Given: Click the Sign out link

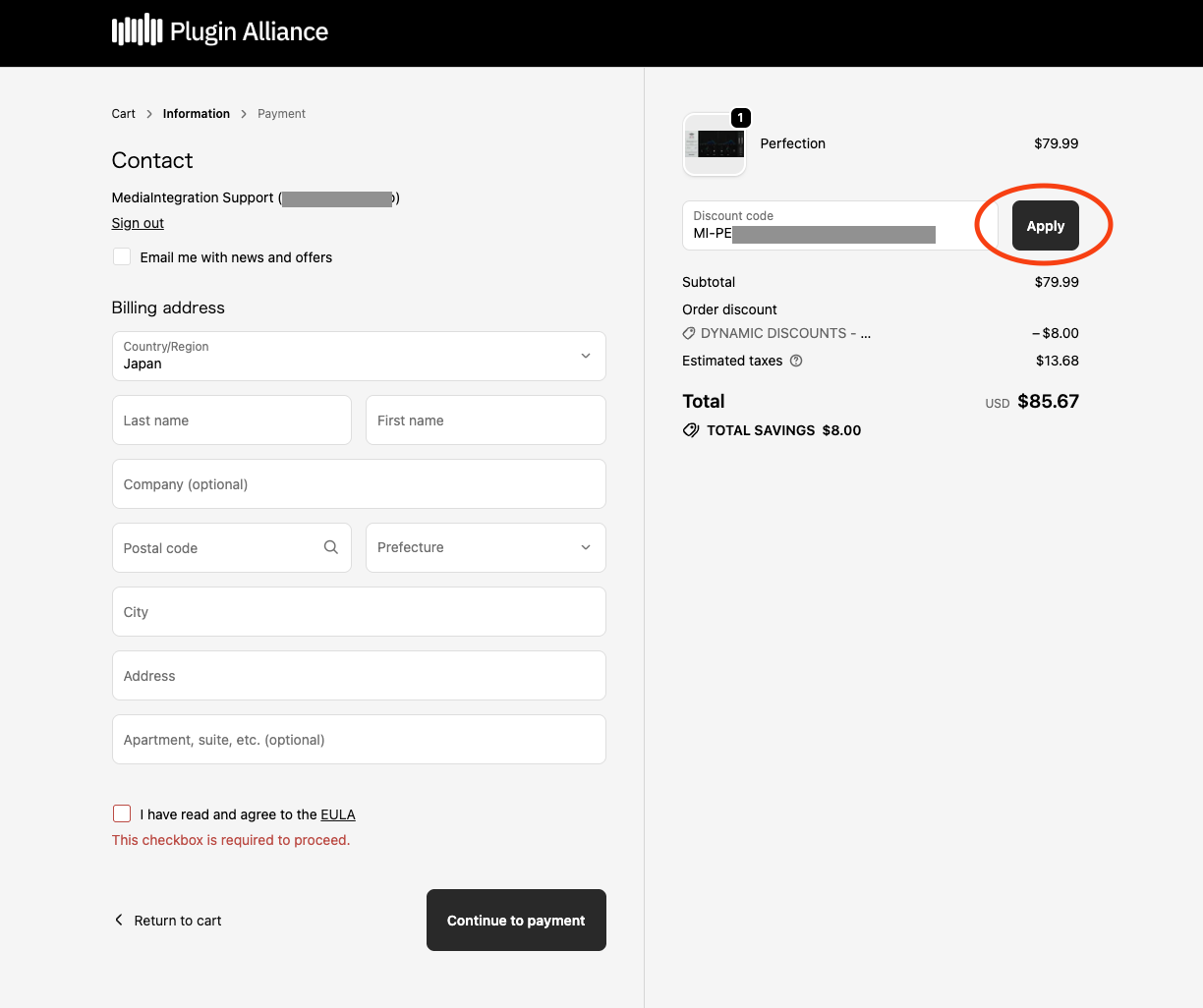Looking at the screenshot, I should [138, 223].
